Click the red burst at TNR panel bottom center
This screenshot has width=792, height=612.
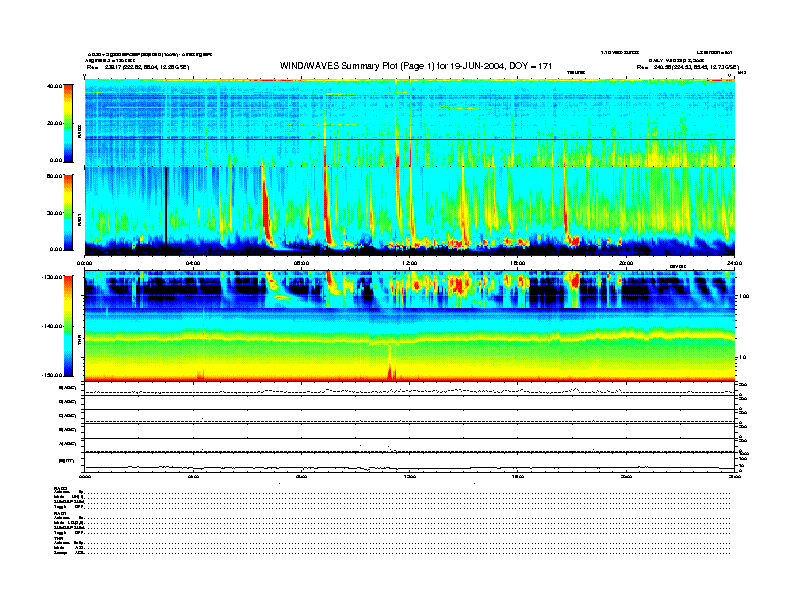(x=390, y=370)
